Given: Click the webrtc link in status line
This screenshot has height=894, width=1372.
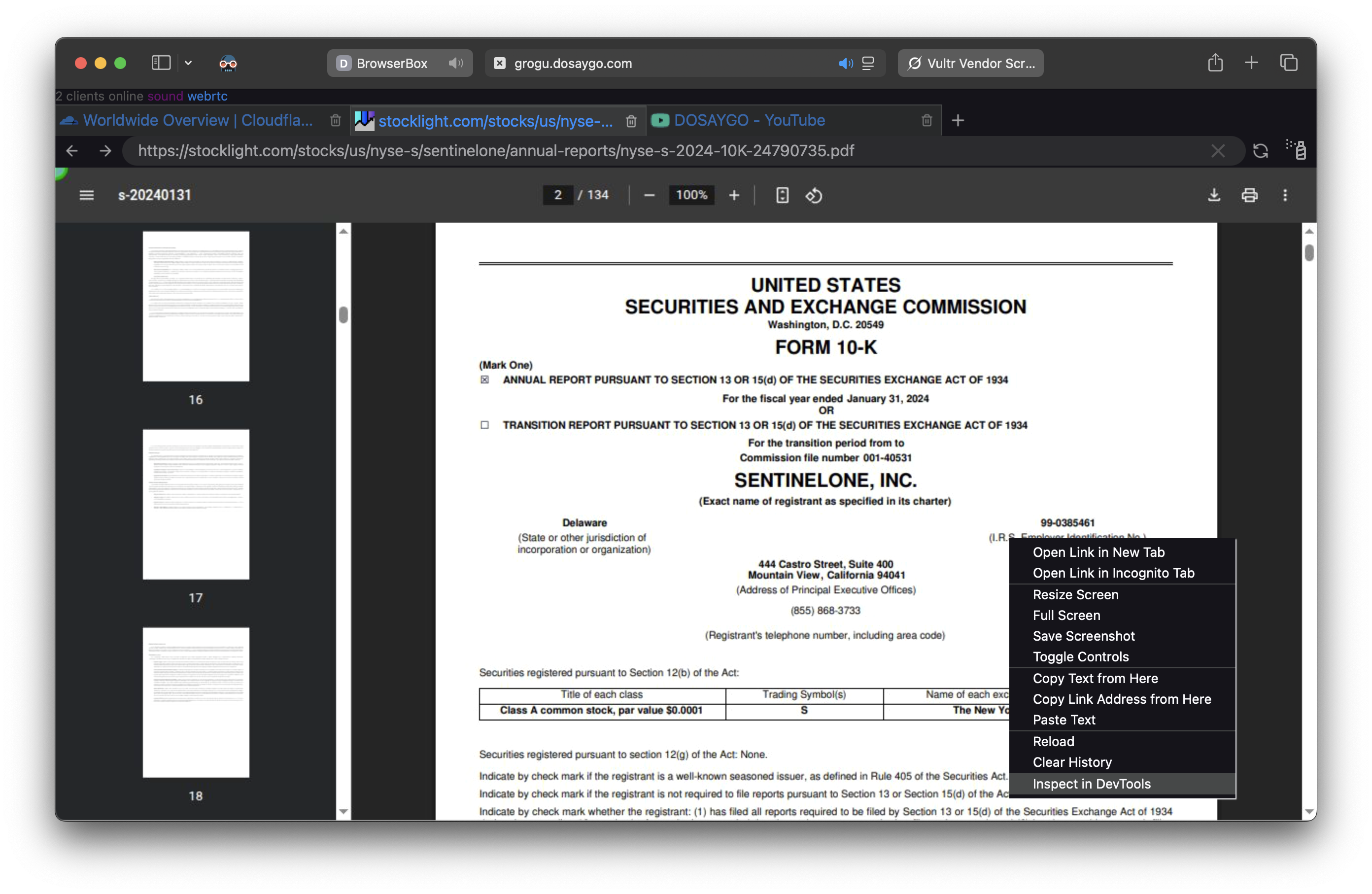Looking at the screenshot, I should [x=207, y=96].
